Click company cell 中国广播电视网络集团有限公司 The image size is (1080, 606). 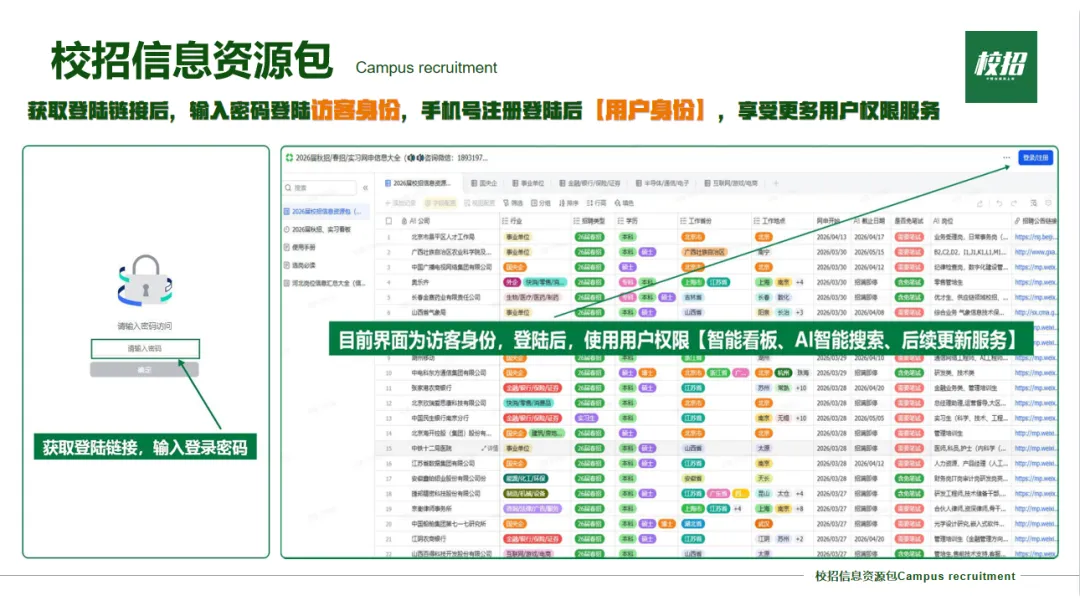(452, 267)
